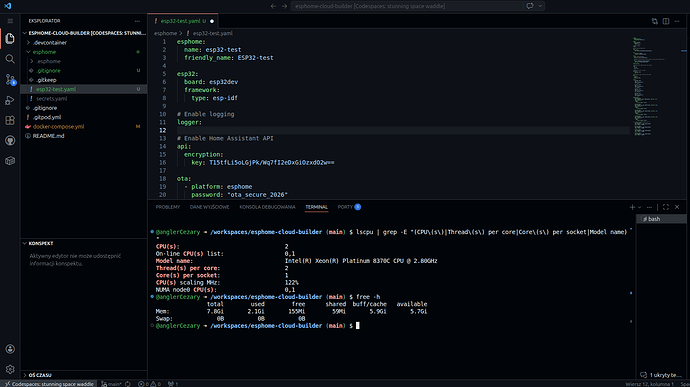This screenshot has height=387, width=690.
Task: Open the Accounts icon in activity bar
Action: [10, 349]
